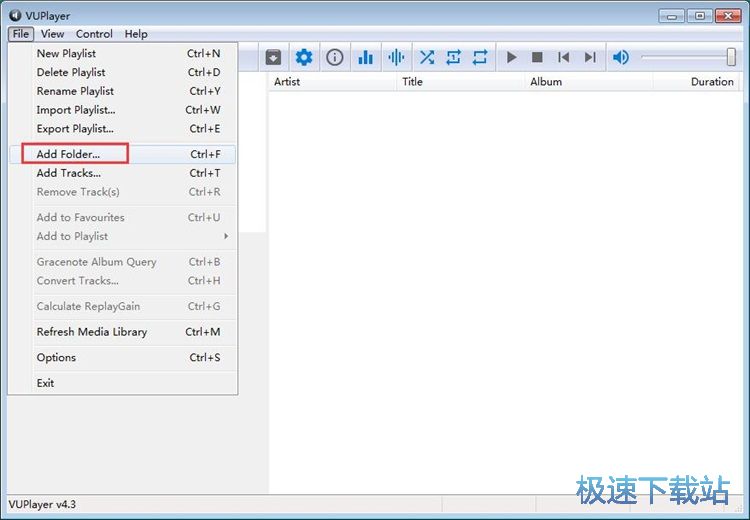Minimize the VUPlayer window
Image resolution: width=750 pixels, height=520 pixels.
coord(672,16)
